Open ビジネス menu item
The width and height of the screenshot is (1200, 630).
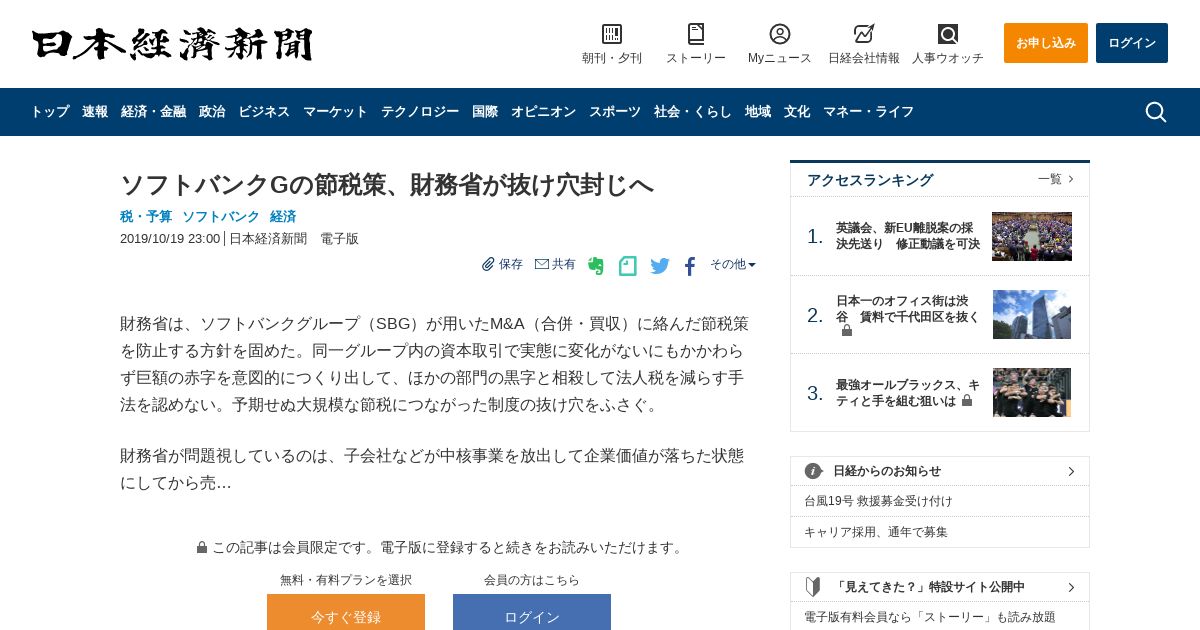264,112
